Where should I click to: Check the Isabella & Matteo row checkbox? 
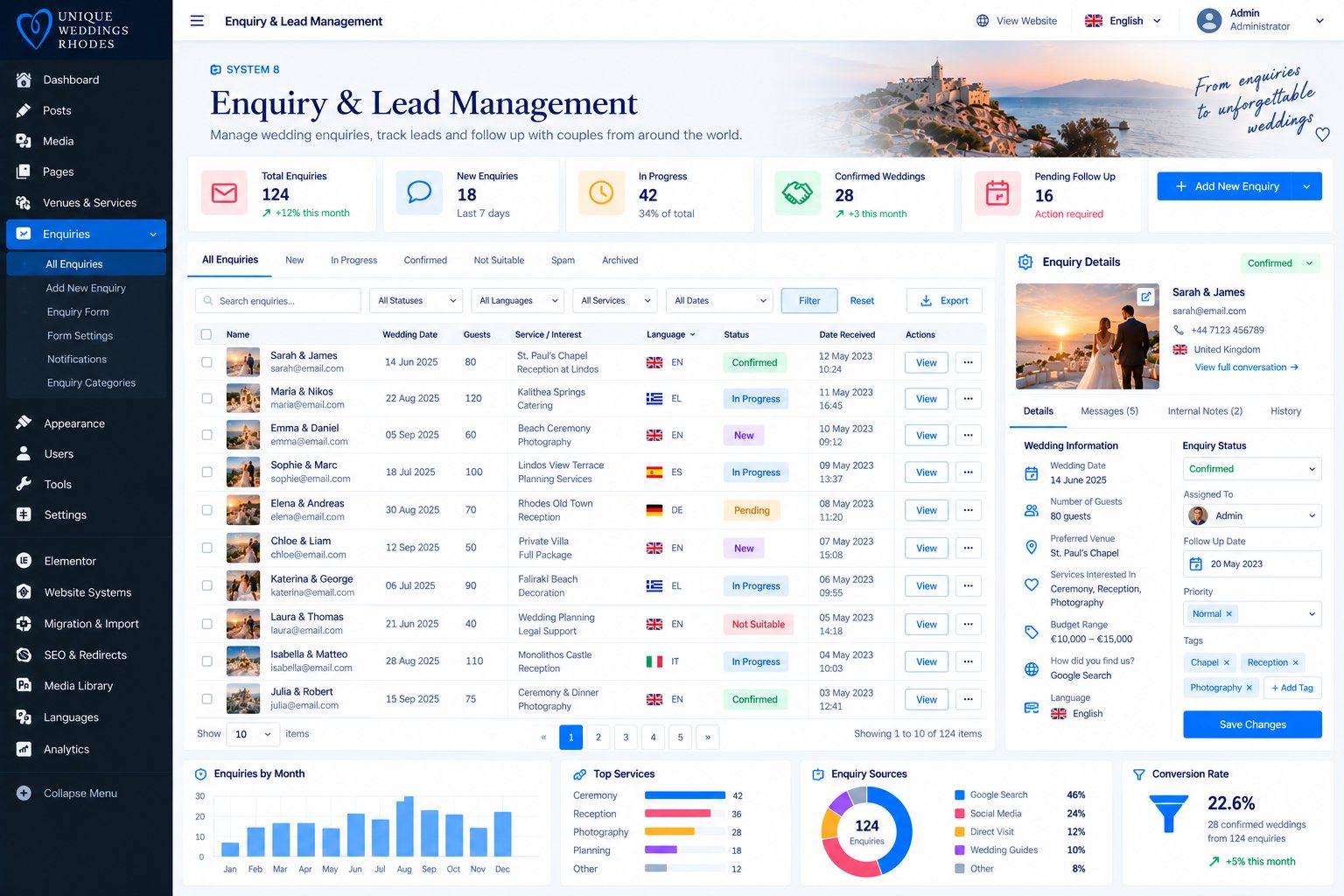click(x=206, y=661)
